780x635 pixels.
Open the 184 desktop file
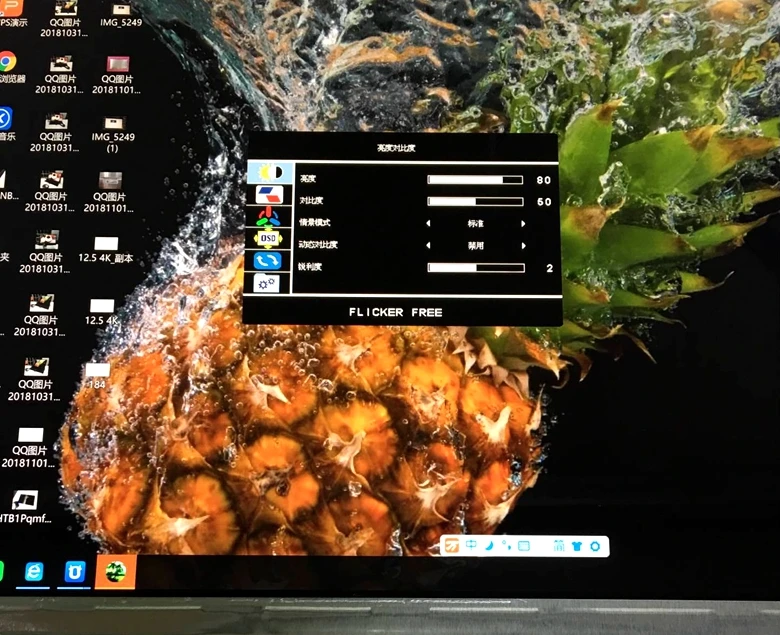97,376
